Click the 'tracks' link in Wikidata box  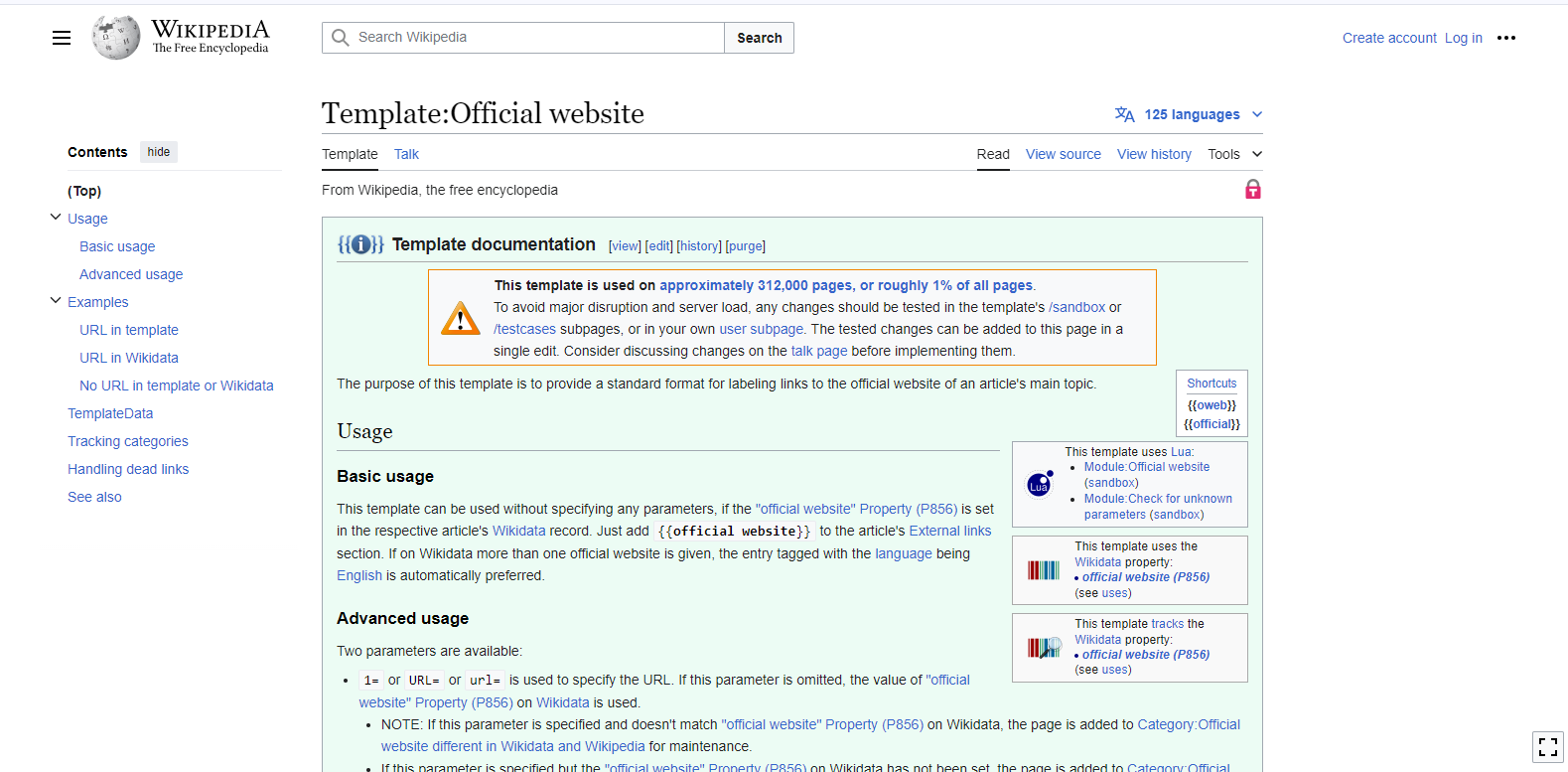(x=1168, y=624)
